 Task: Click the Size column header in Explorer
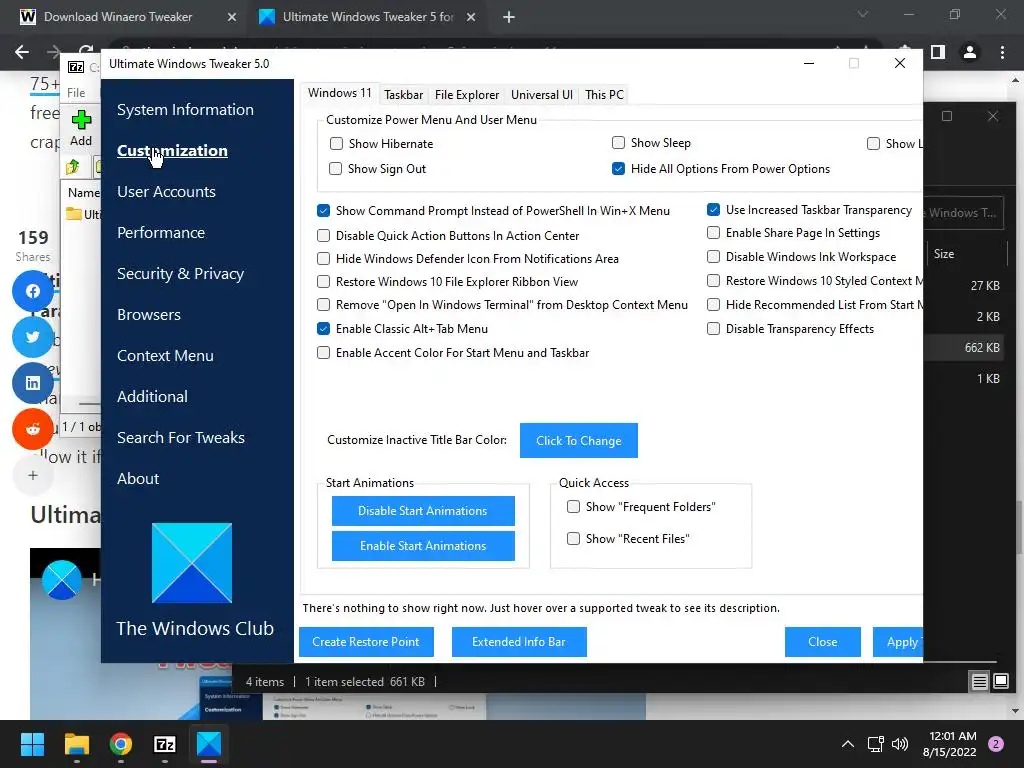[x=944, y=254]
